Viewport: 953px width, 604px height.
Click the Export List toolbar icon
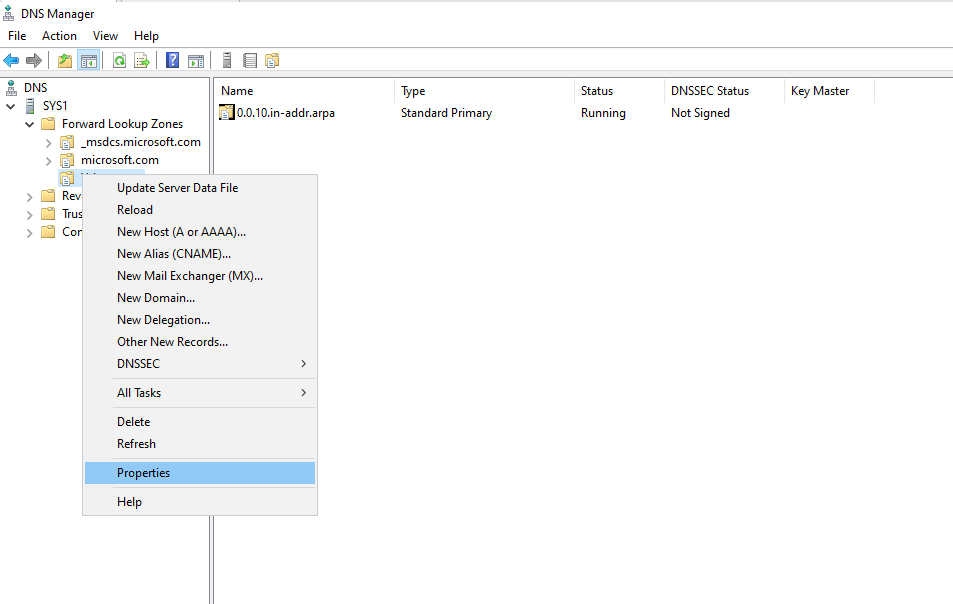142,61
